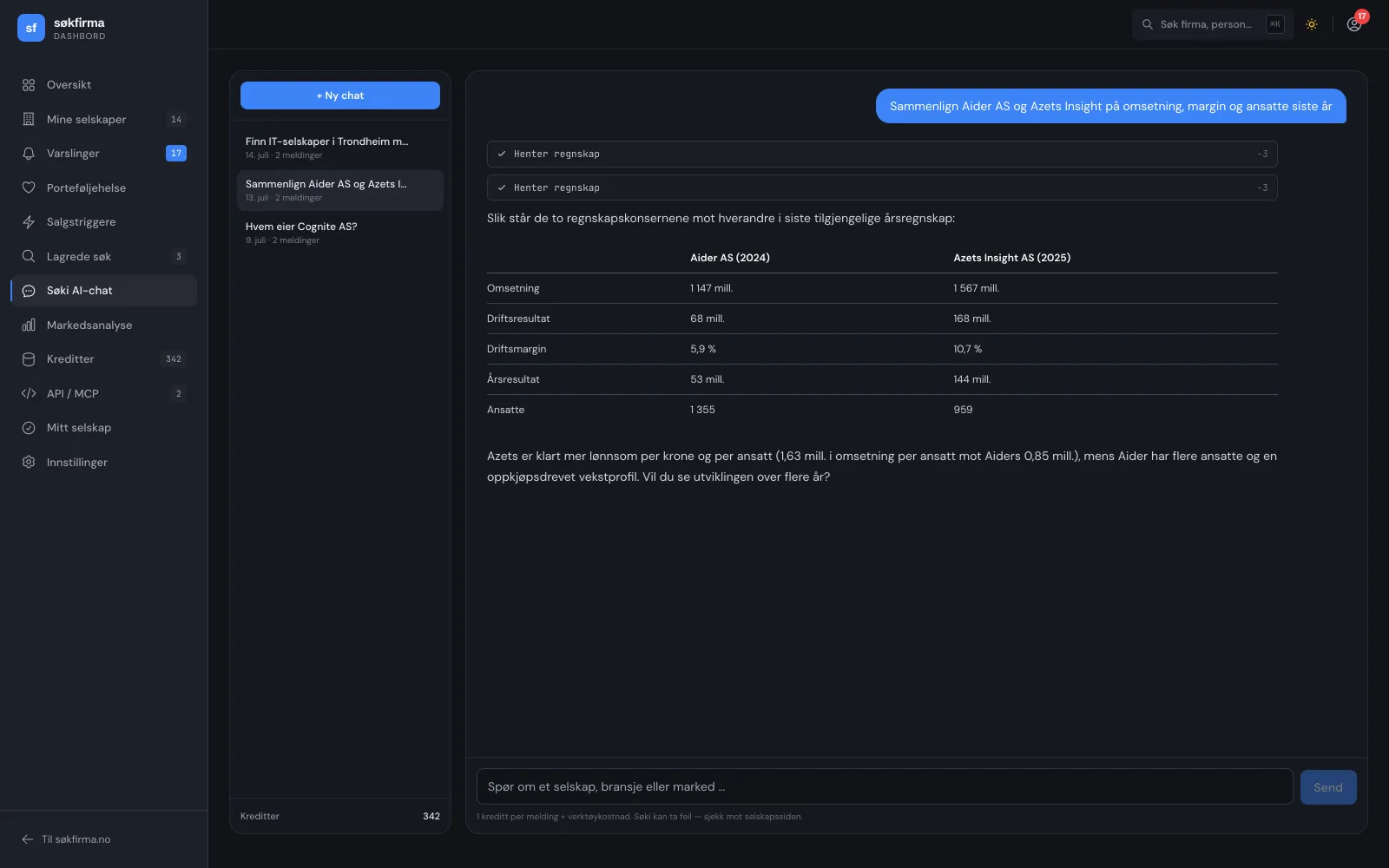
Task: Click the Innstillinger gear icon
Action: tap(29, 462)
